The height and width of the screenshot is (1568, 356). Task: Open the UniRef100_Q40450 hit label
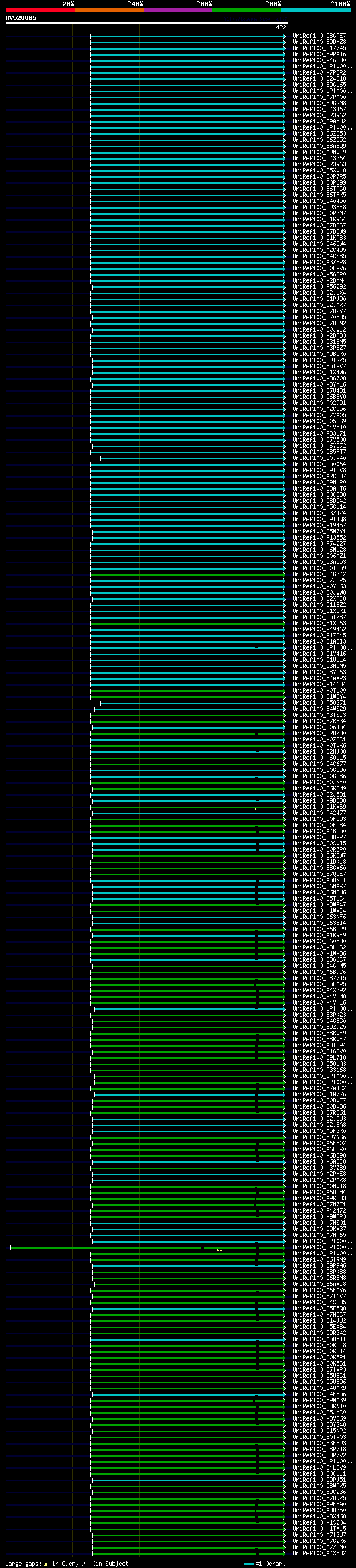click(319, 201)
